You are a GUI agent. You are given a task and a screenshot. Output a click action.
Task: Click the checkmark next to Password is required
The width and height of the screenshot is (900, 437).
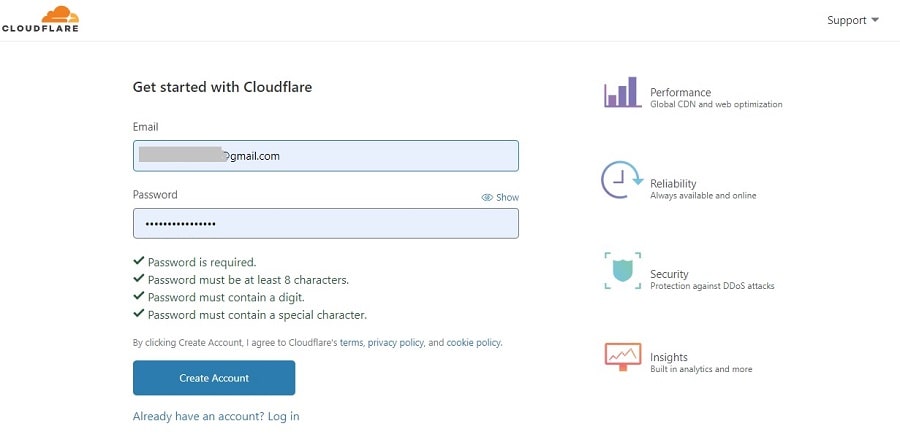pos(138,261)
